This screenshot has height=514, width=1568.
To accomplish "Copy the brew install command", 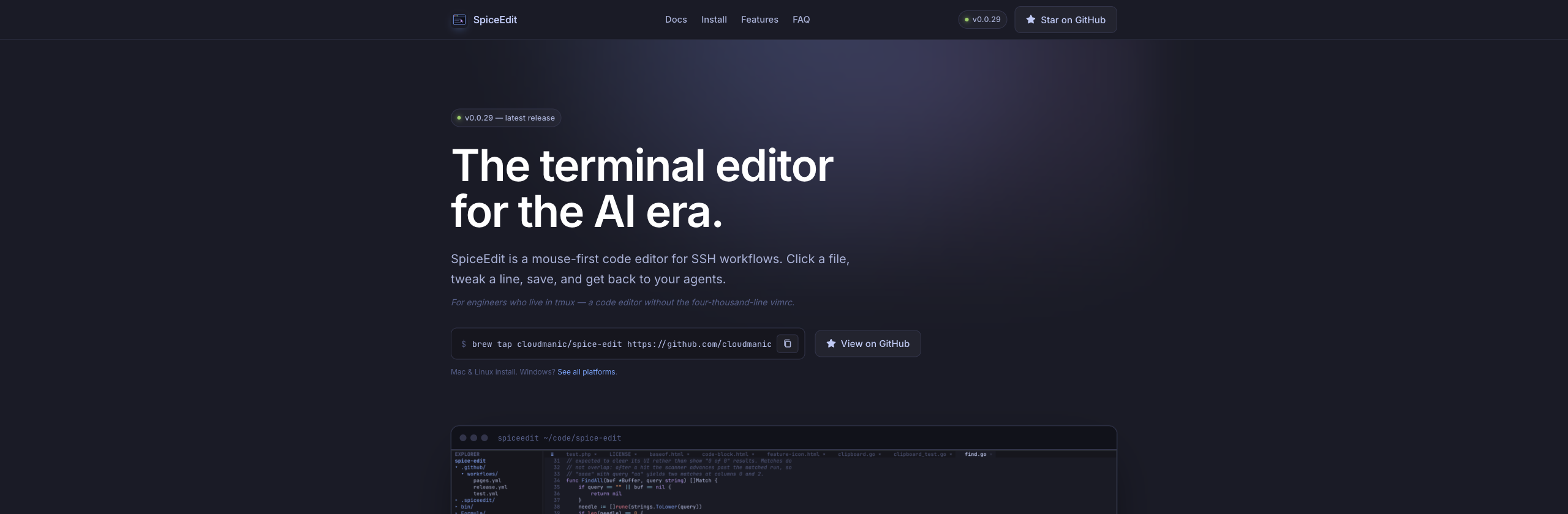I will (788, 344).
